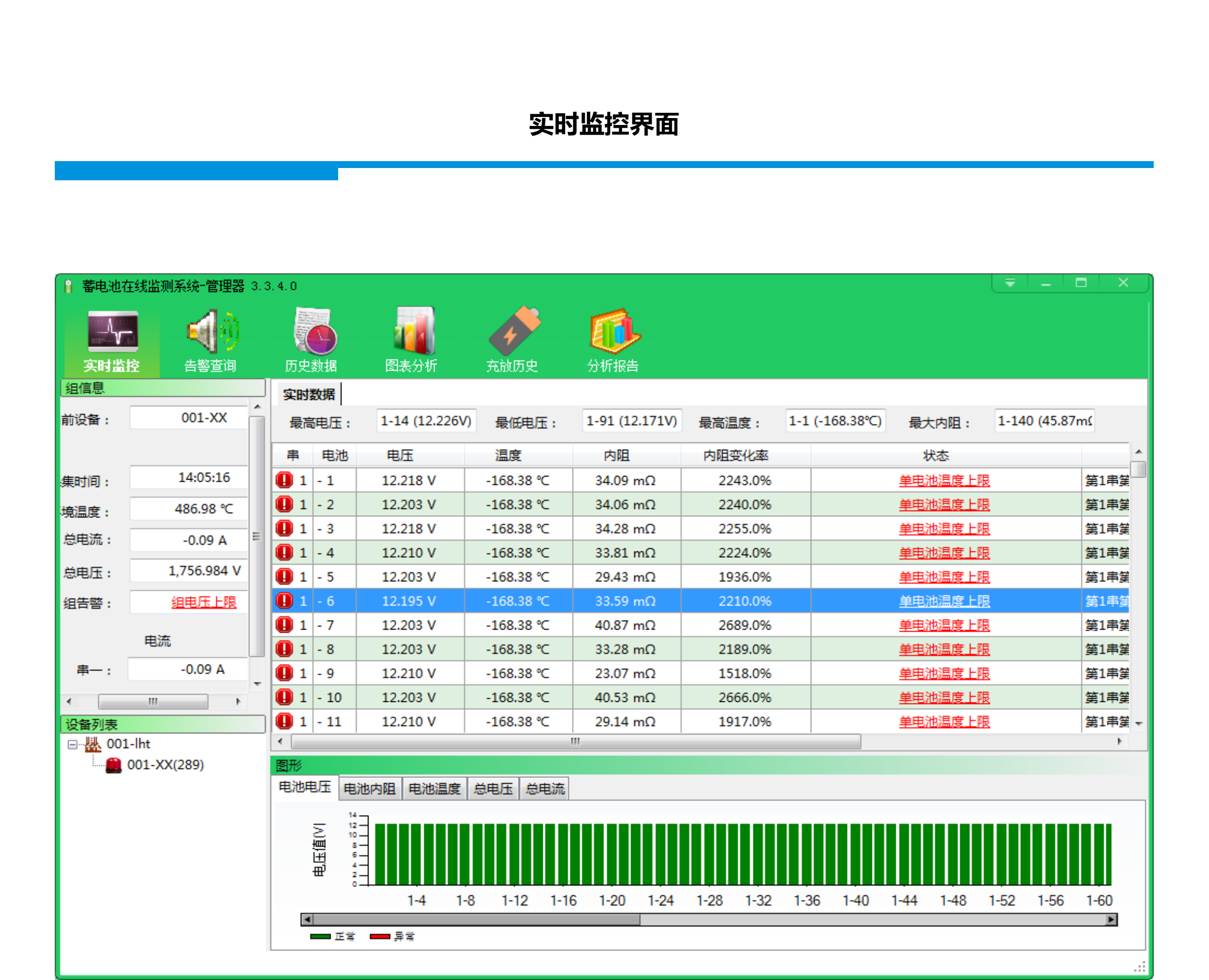Select the 001-XX(289) device in the tree
The width and height of the screenshot is (1209, 980).
[165, 765]
